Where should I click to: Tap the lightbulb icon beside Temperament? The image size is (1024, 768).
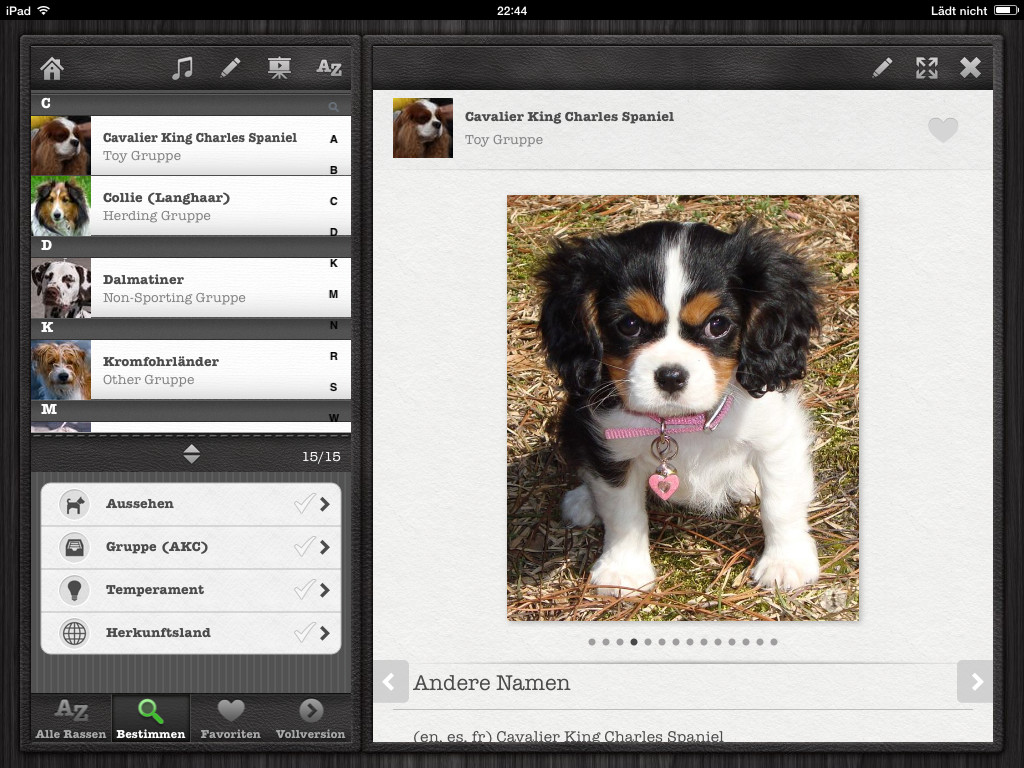click(x=74, y=590)
